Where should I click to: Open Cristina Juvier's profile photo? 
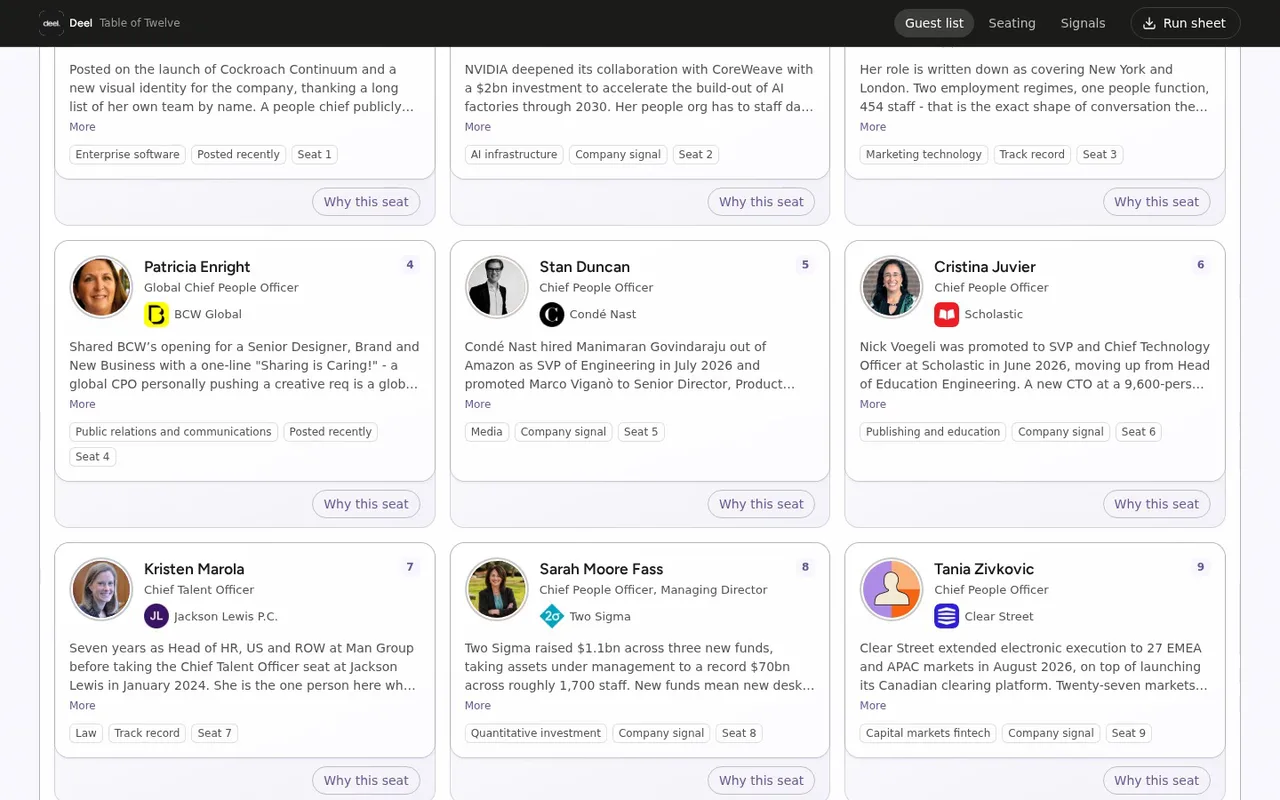[892, 287]
